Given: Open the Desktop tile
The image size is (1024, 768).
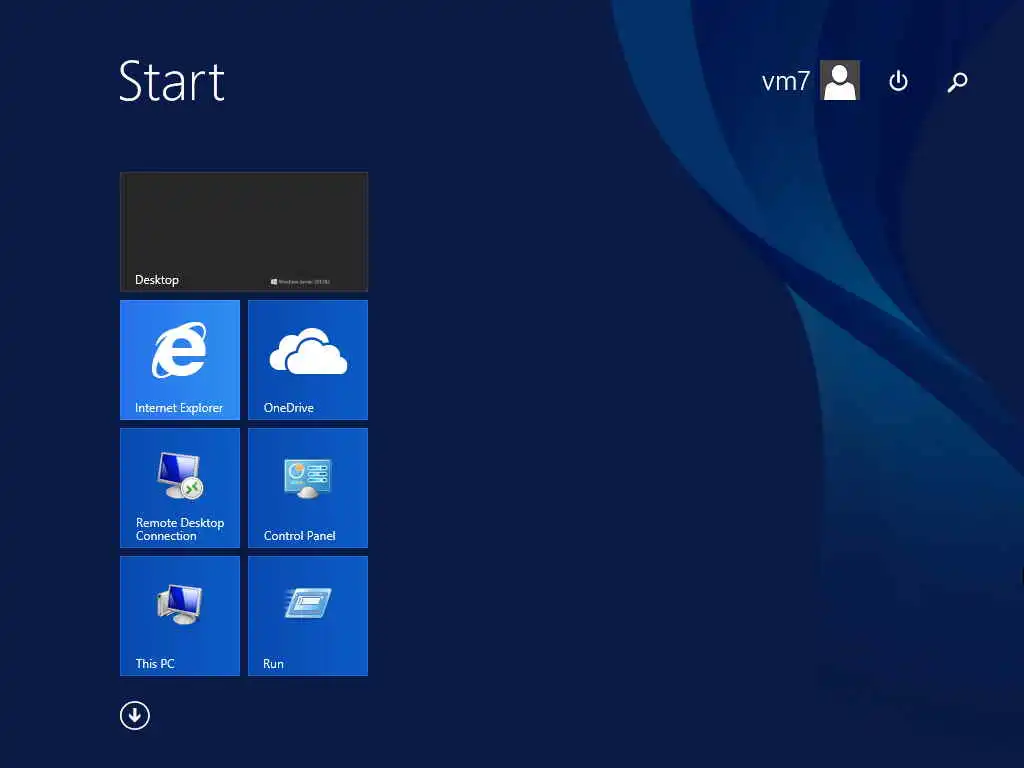Looking at the screenshot, I should click(x=244, y=232).
